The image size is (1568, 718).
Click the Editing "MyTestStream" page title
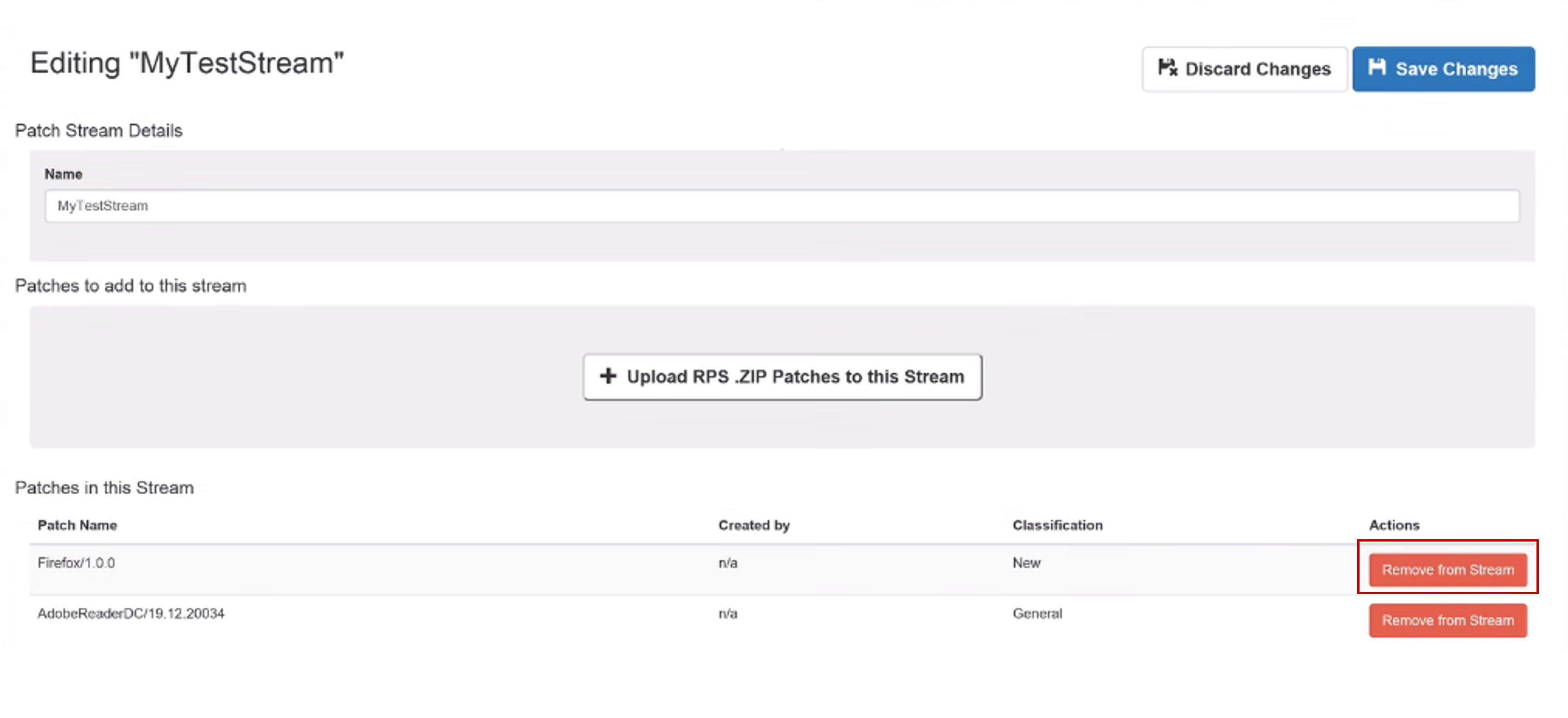[187, 63]
